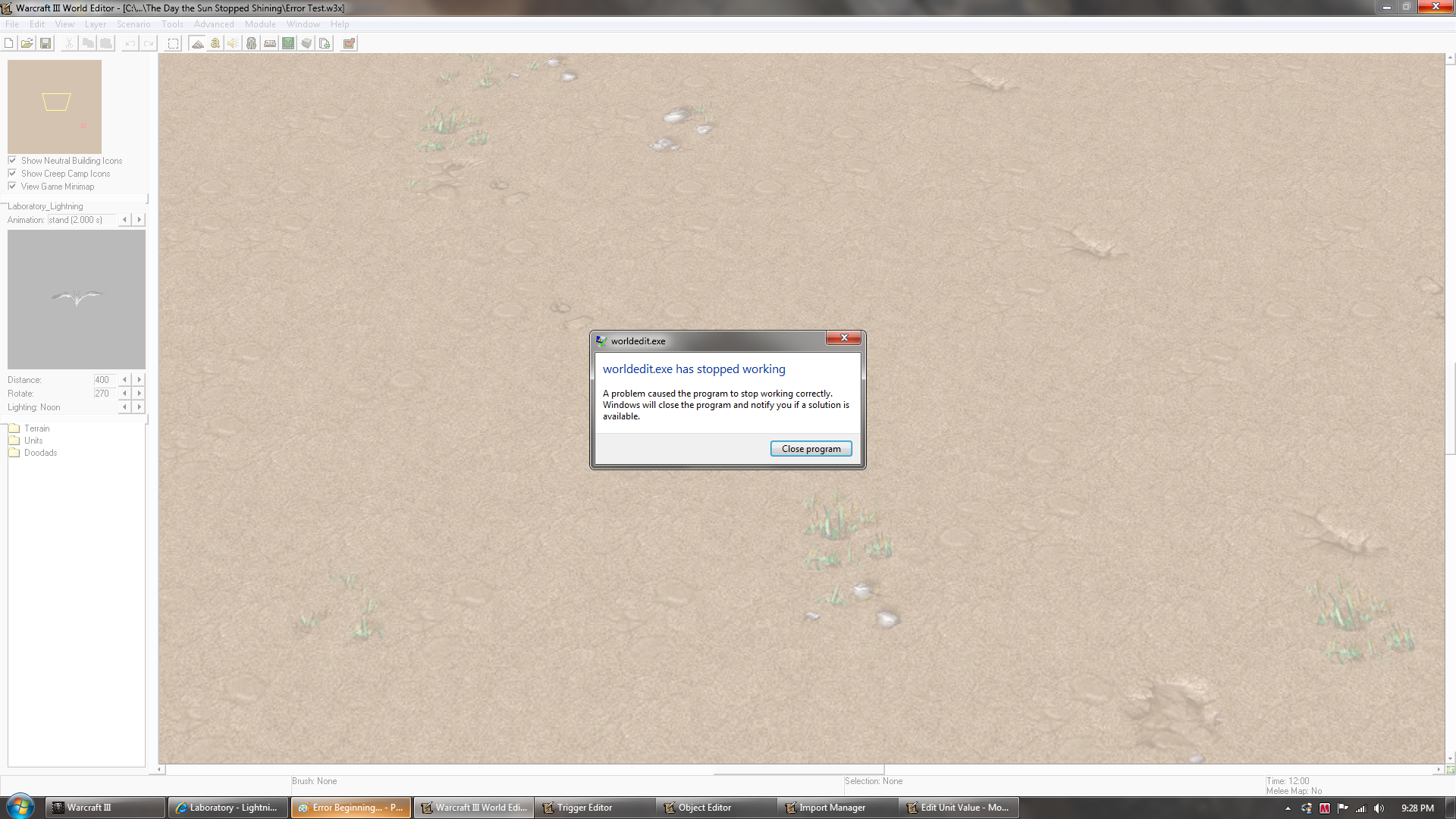1456x819 pixels.
Task: Open the Module menu
Action: (x=260, y=24)
